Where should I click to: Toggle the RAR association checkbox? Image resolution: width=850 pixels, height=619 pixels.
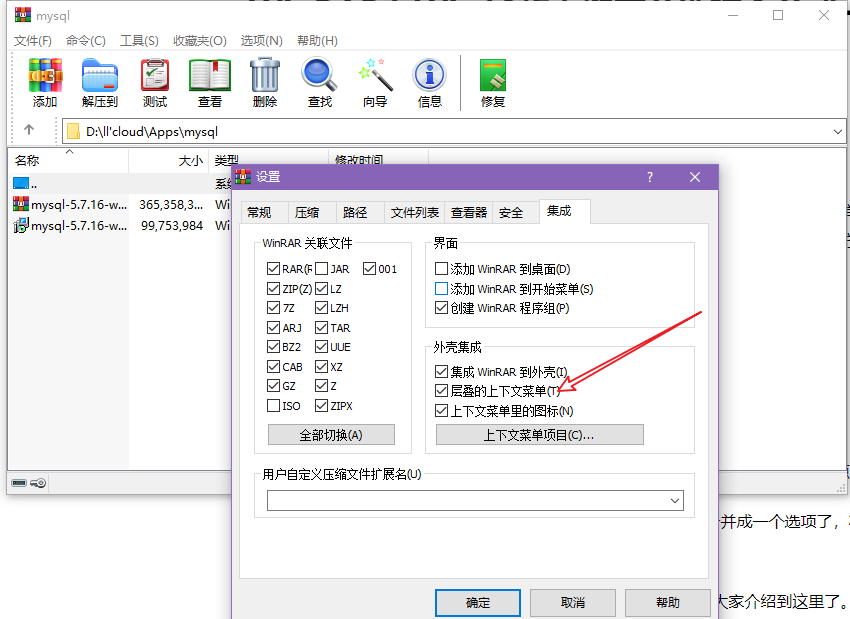tap(273, 269)
